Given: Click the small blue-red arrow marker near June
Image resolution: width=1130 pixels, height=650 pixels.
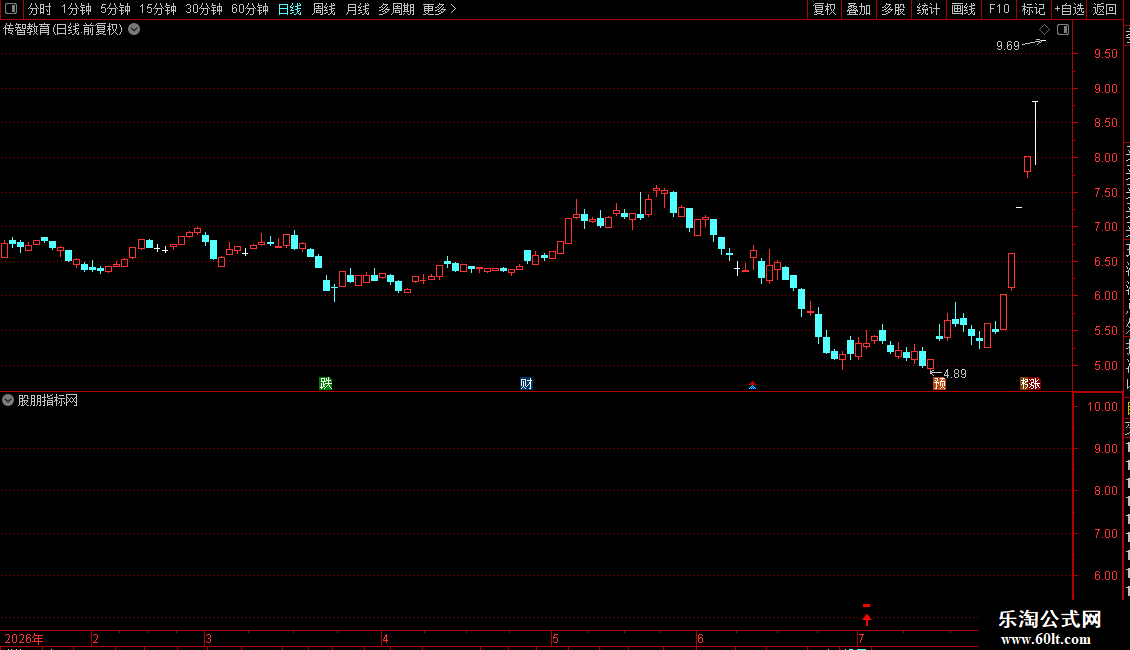Looking at the screenshot, I should pos(752,386).
